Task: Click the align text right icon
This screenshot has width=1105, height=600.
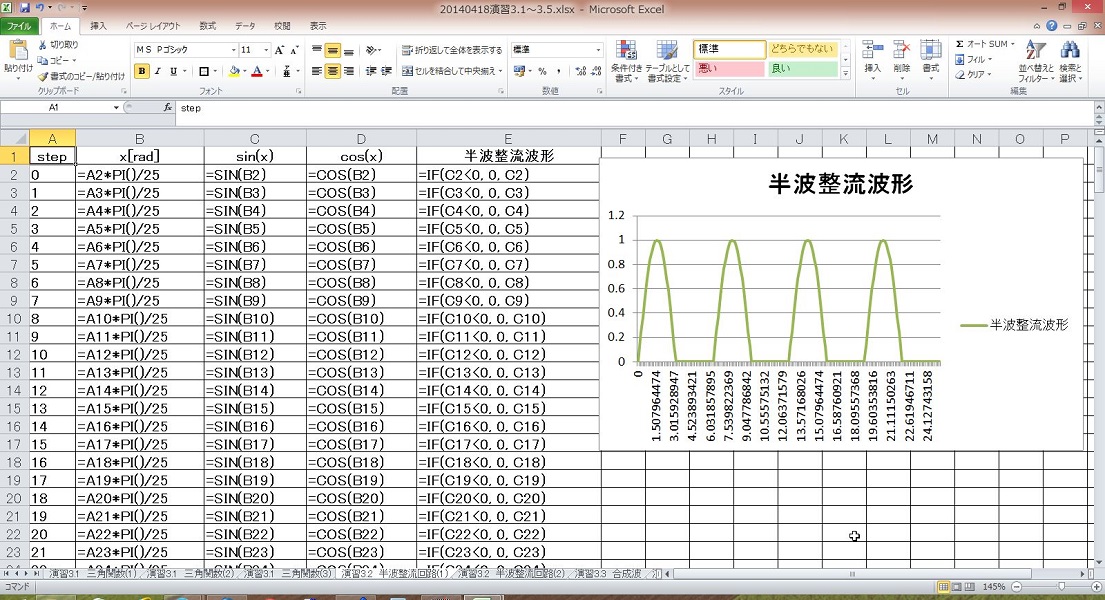Action: coord(349,71)
